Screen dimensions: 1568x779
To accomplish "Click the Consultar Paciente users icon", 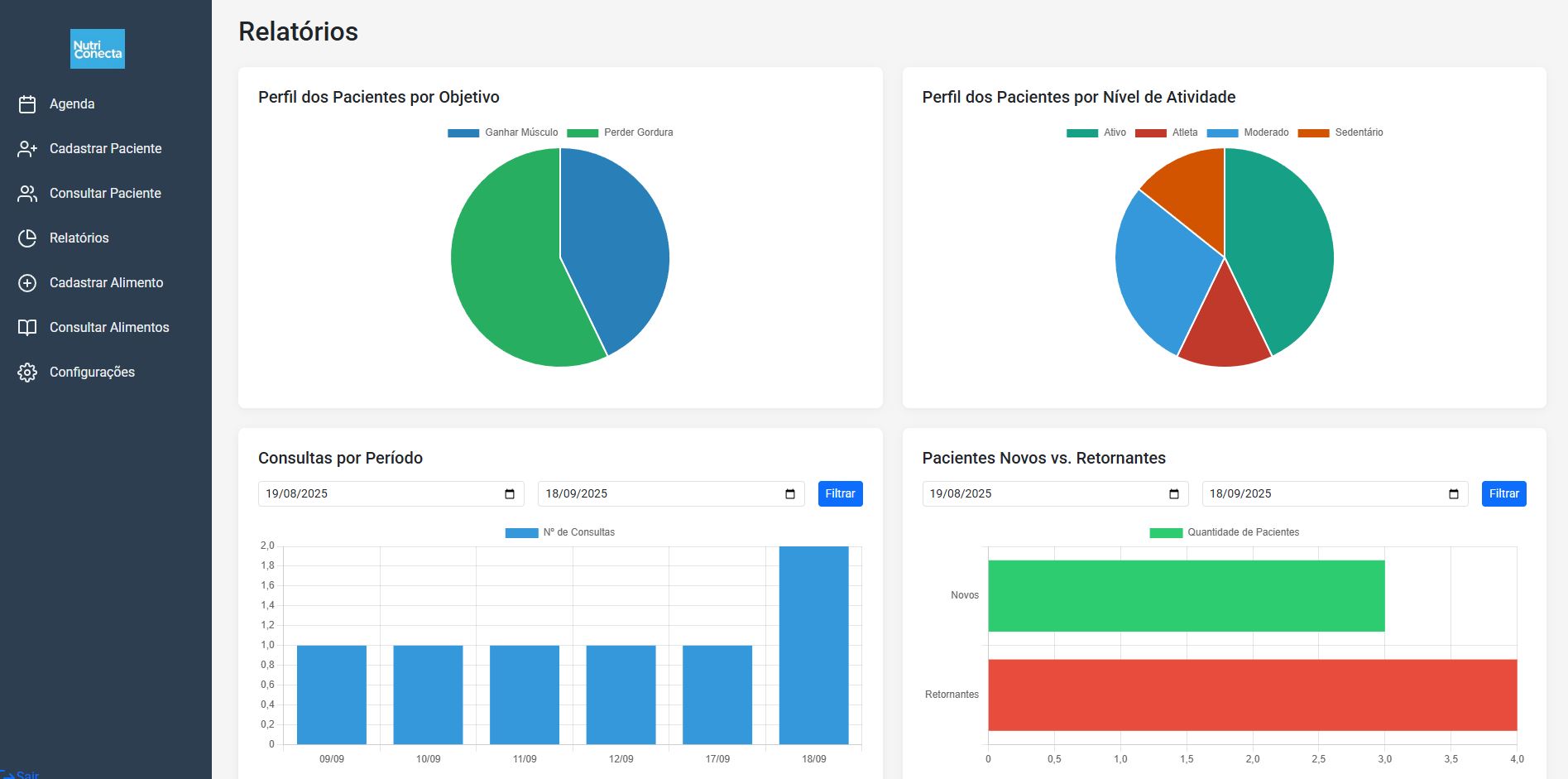I will click(27, 194).
